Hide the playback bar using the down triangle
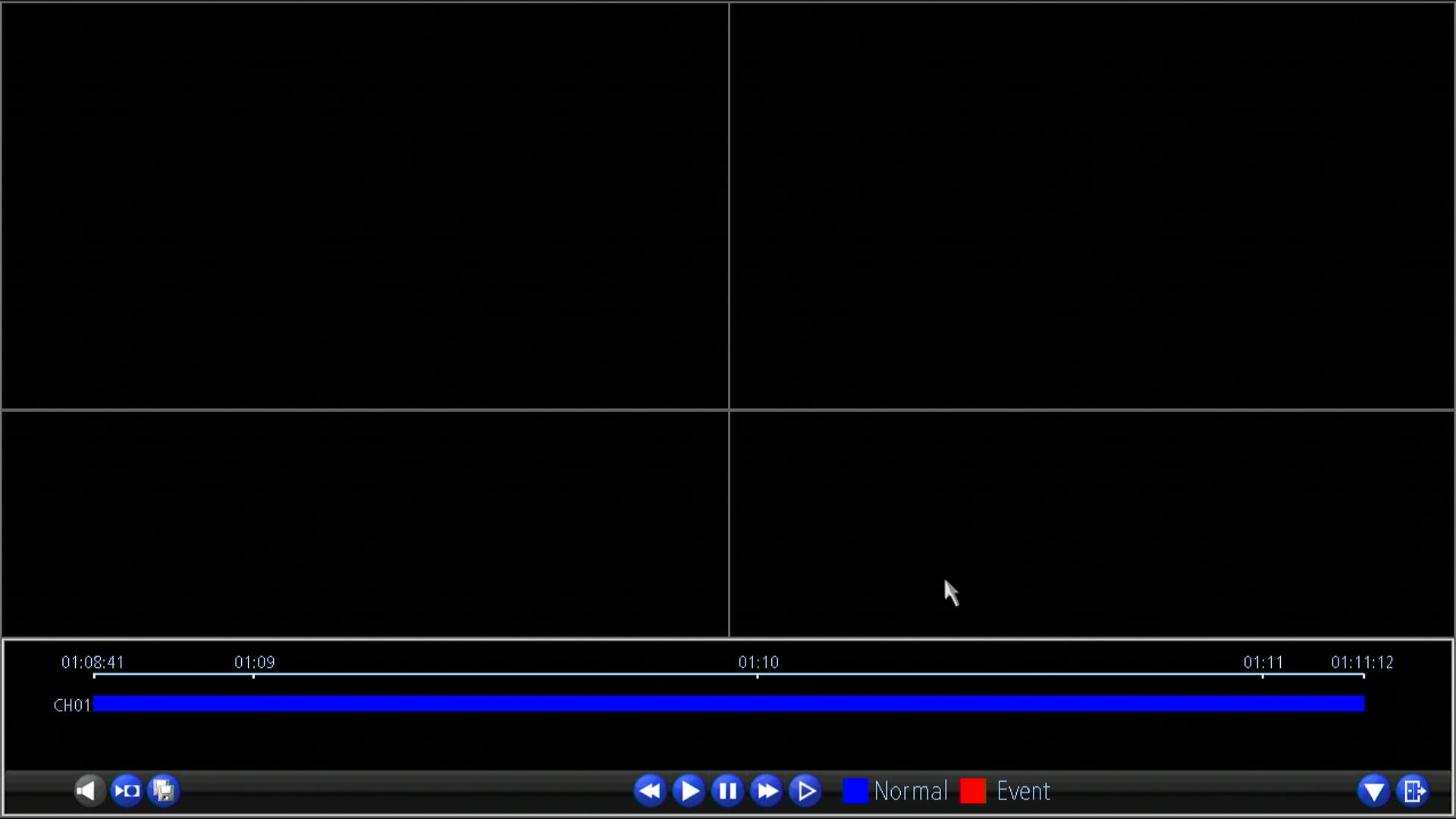The width and height of the screenshot is (1456, 819). click(1374, 791)
